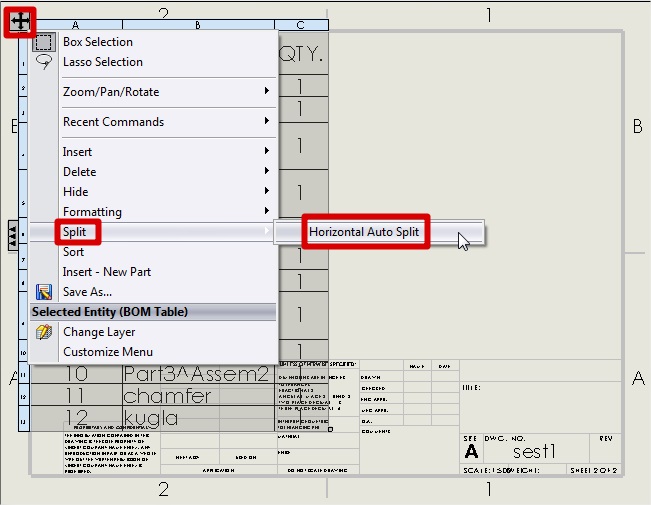The image size is (651, 505).
Task: Click the BOM table move handle icon
Action: (18, 21)
